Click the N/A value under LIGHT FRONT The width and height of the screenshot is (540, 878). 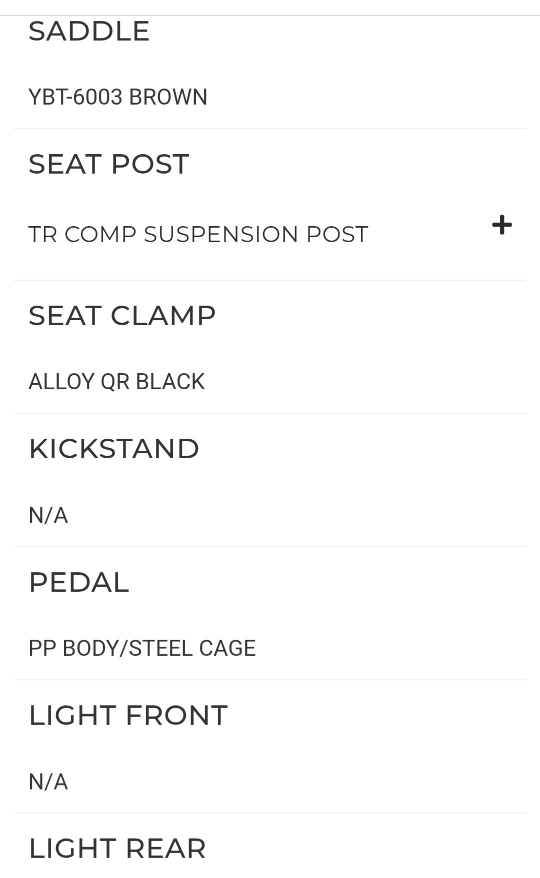(48, 782)
